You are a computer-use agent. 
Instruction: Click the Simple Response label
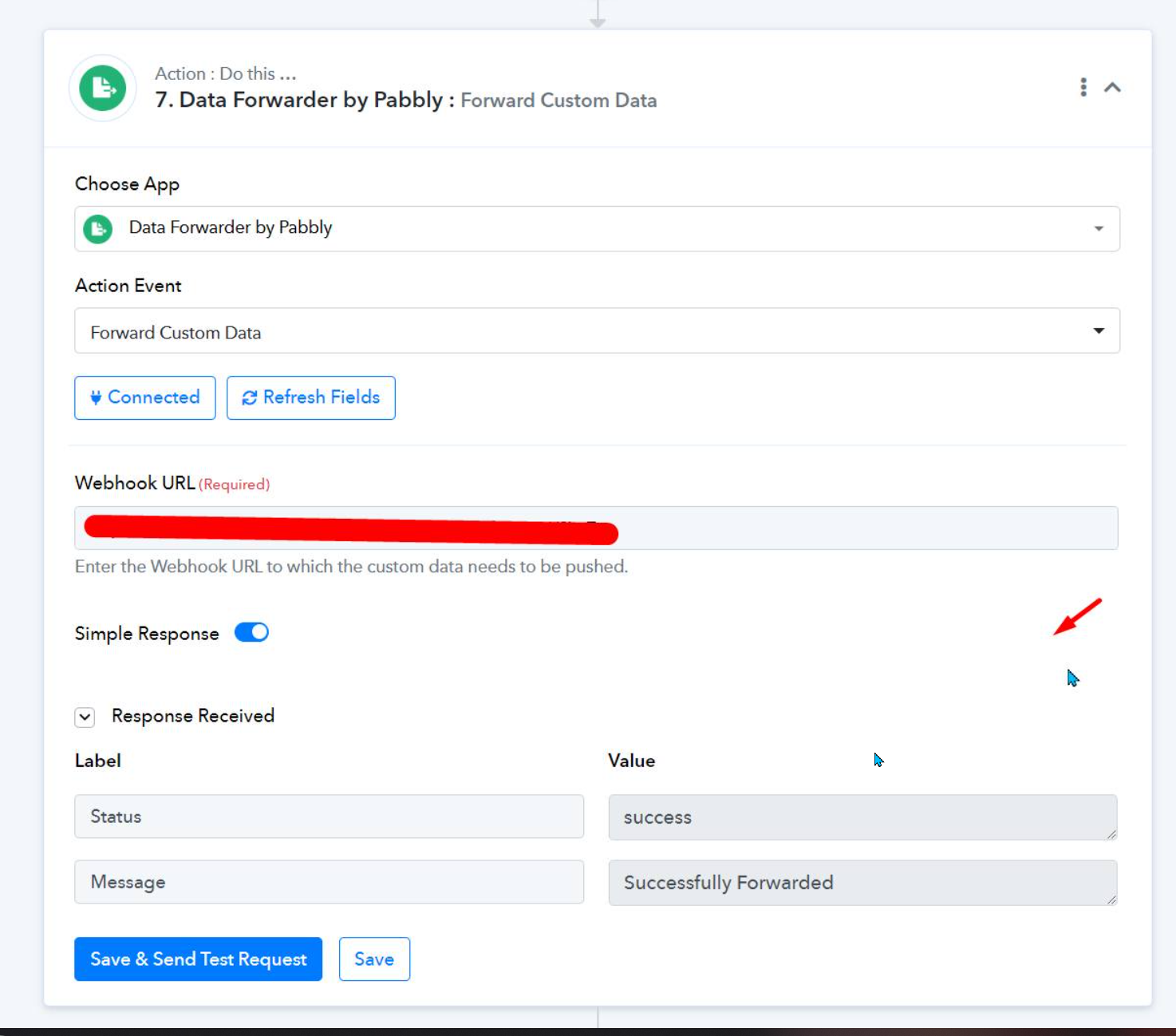(x=147, y=634)
